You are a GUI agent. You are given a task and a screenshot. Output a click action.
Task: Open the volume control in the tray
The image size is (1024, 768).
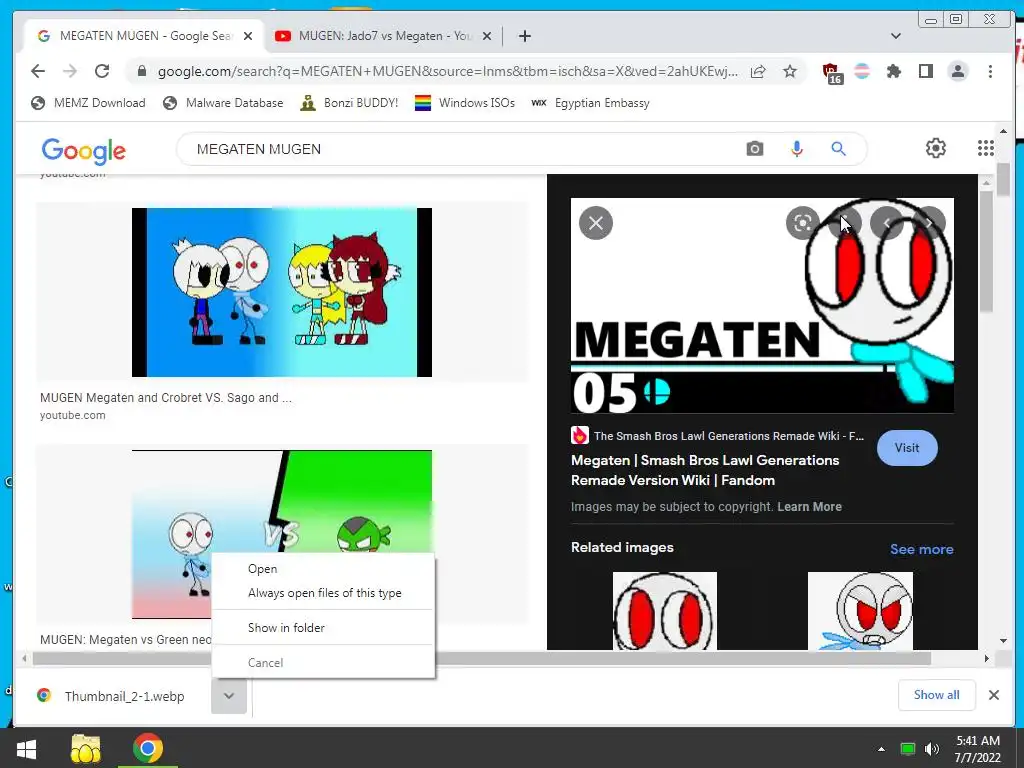(x=932, y=748)
